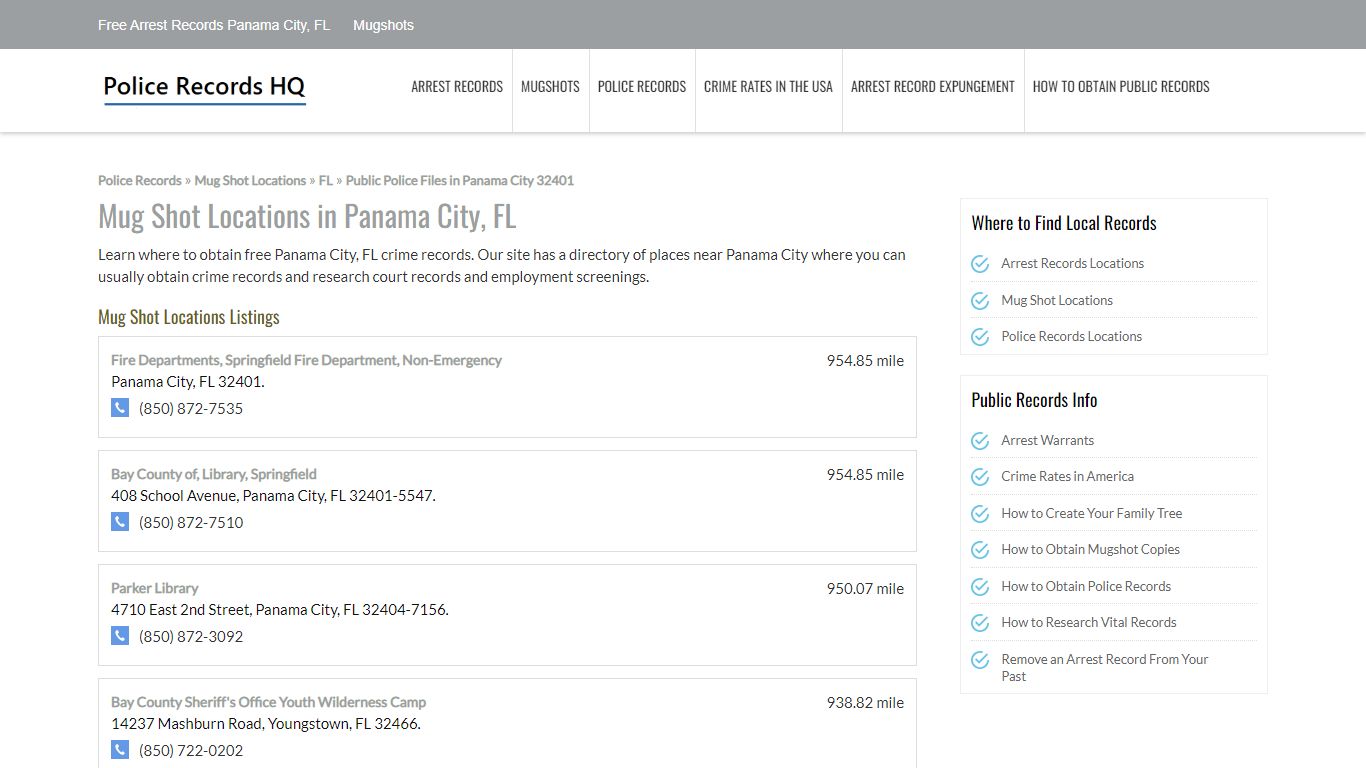Click phone icon beside (850) 872-7535
The height and width of the screenshot is (768, 1366).
[120, 408]
